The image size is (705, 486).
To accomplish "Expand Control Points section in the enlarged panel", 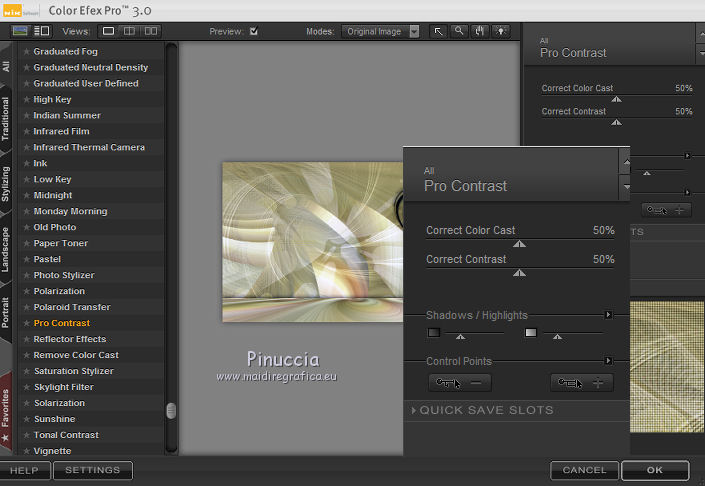I will (x=608, y=361).
